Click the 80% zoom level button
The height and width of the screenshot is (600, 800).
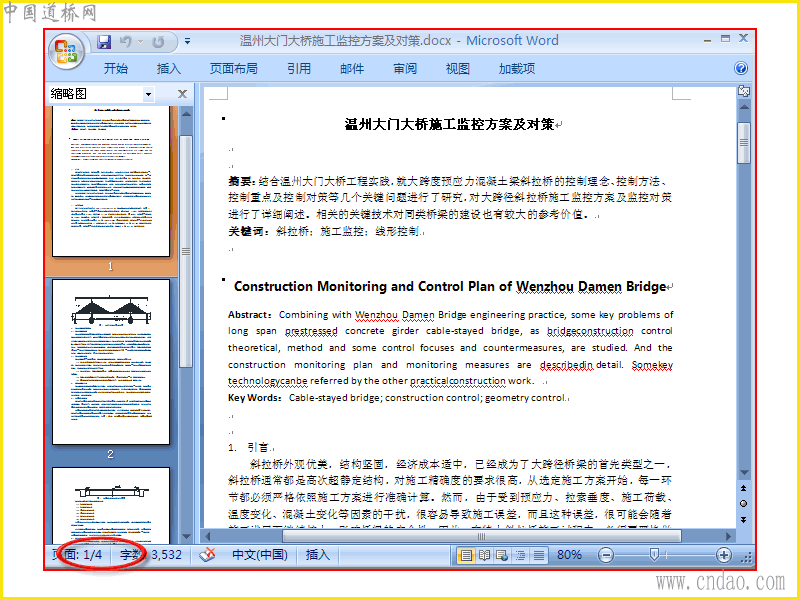click(569, 555)
